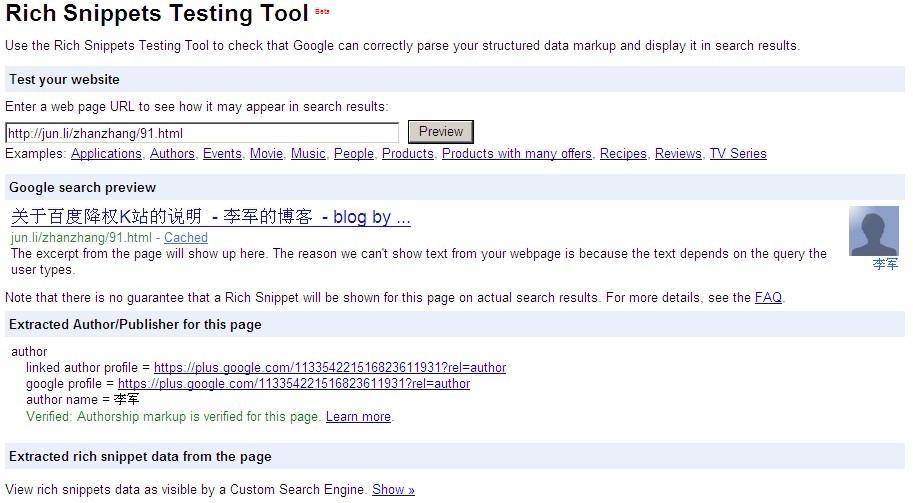
Task: Open the search preview result title
Action: click(x=211, y=217)
